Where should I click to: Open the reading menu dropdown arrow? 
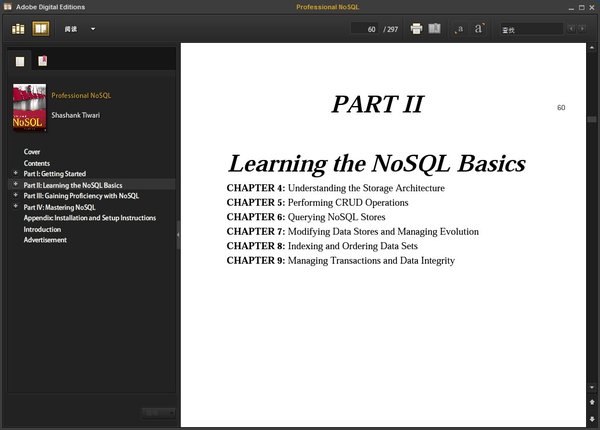pyautogui.click(x=93, y=29)
